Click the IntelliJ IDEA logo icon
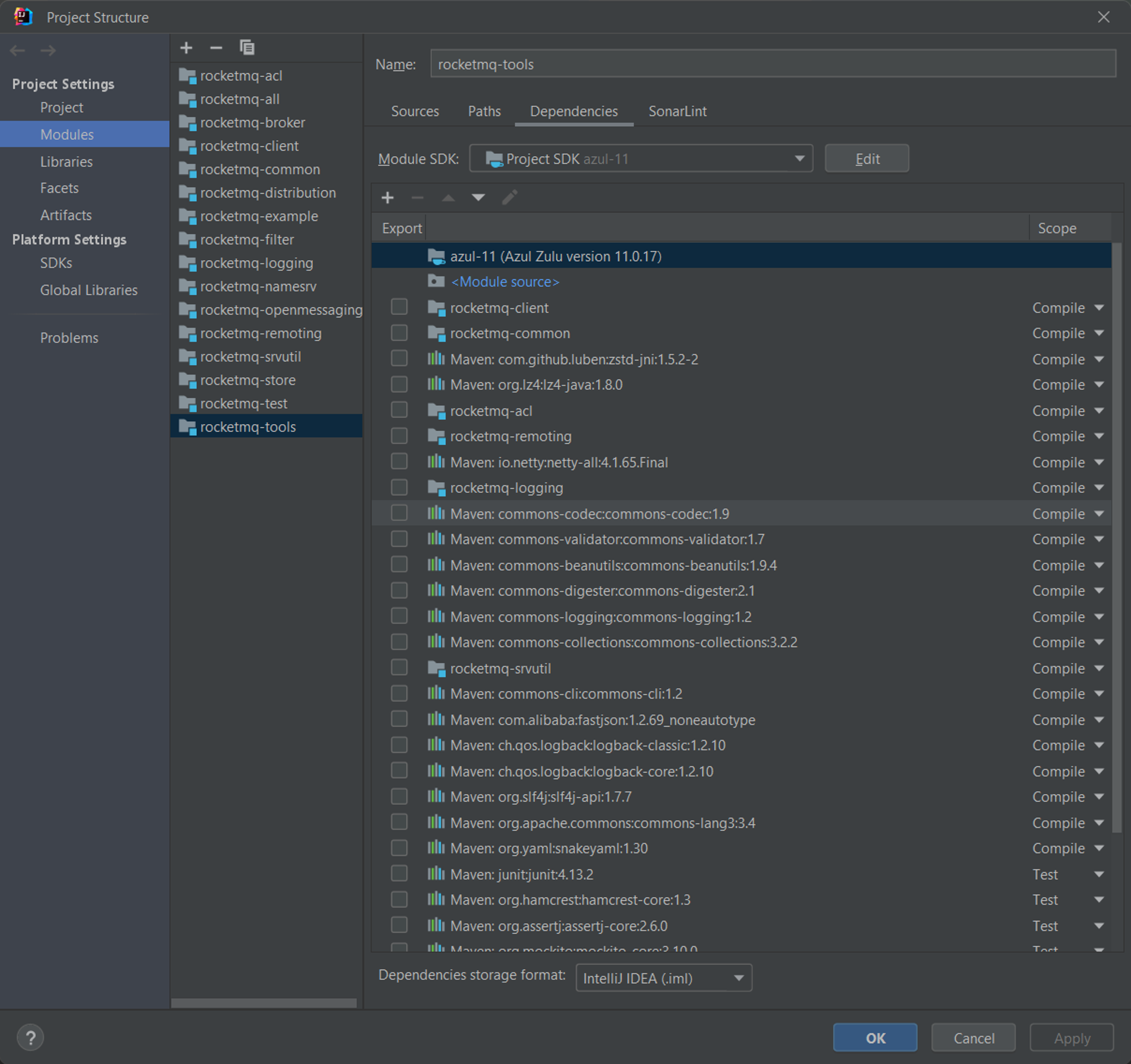Image resolution: width=1131 pixels, height=1064 pixels. [23, 16]
